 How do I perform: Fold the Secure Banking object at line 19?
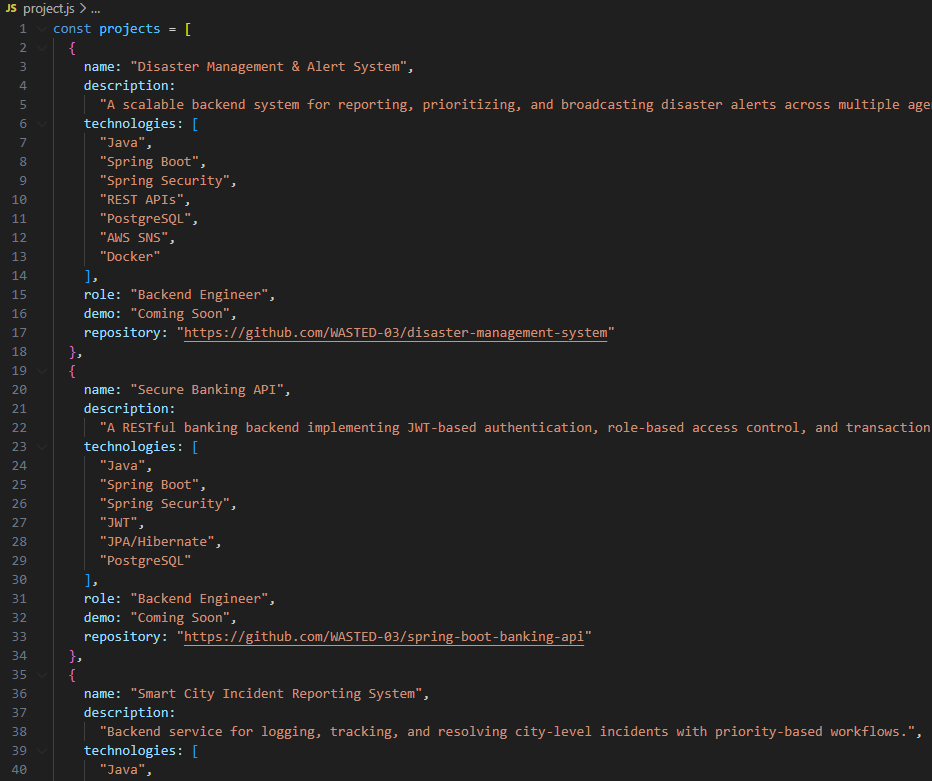coord(42,371)
